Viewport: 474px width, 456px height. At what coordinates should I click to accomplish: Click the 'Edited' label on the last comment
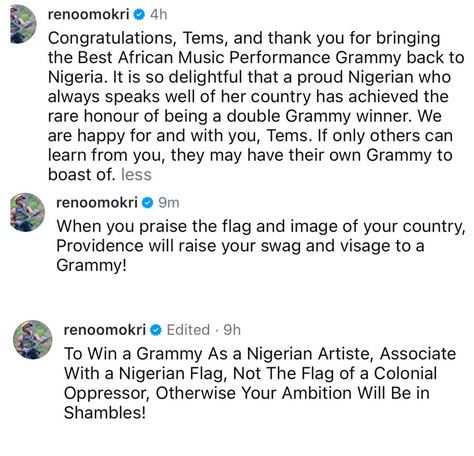coord(188,330)
